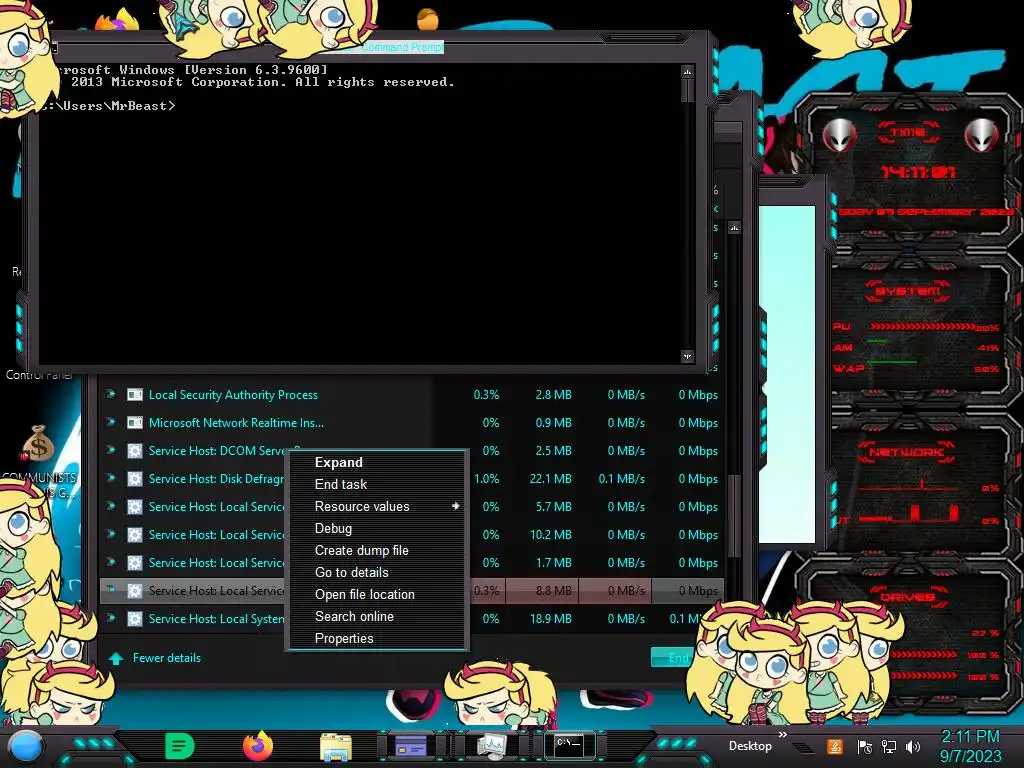Click the 1.0% CPU value
The width and height of the screenshot is (1024, 768).
(x=487, y=479)
